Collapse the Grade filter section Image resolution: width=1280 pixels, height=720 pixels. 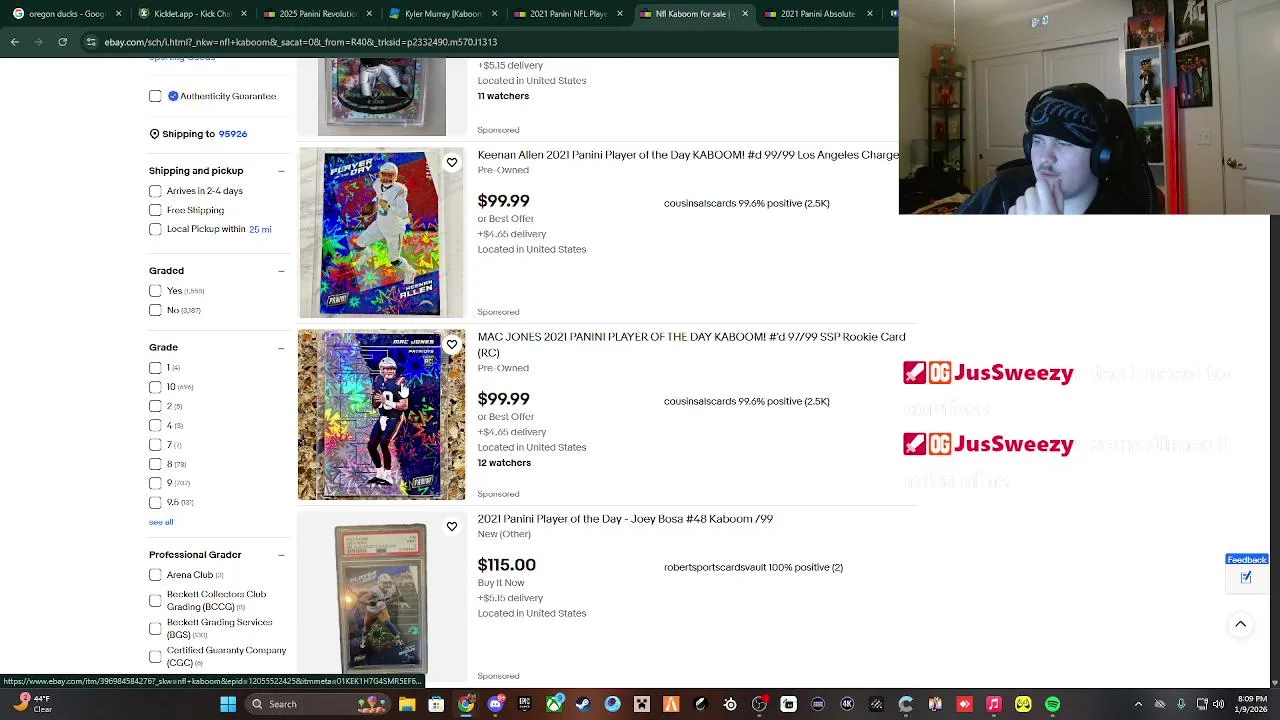coord(281,347)
